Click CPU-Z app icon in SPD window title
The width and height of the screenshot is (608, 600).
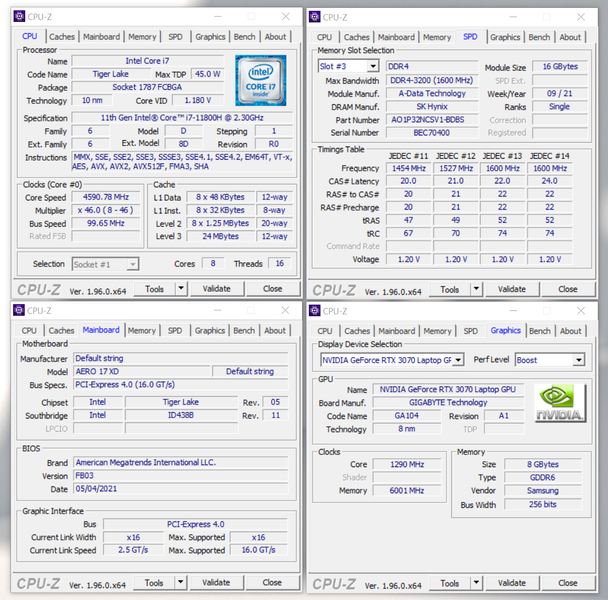click(314, 17)
